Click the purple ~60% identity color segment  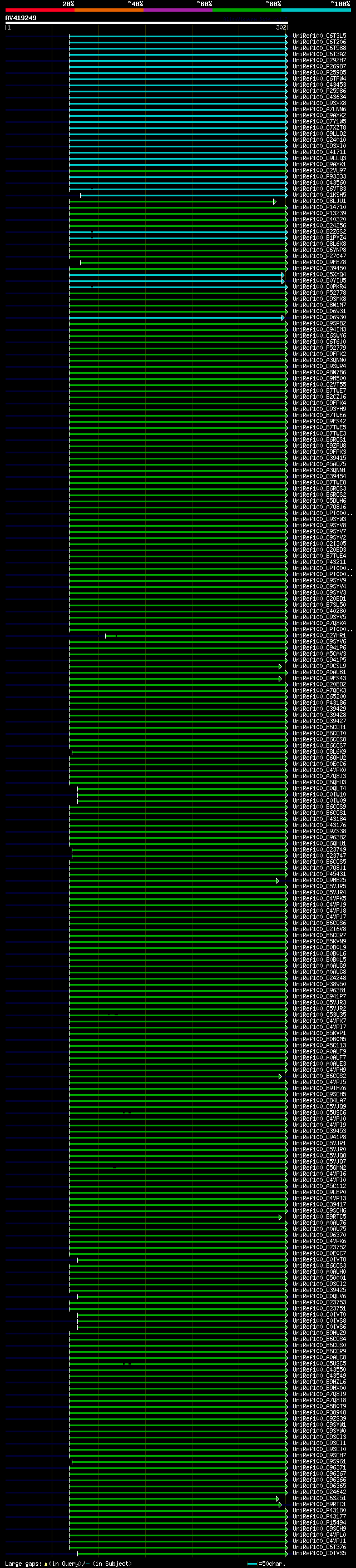pos(179,10)
